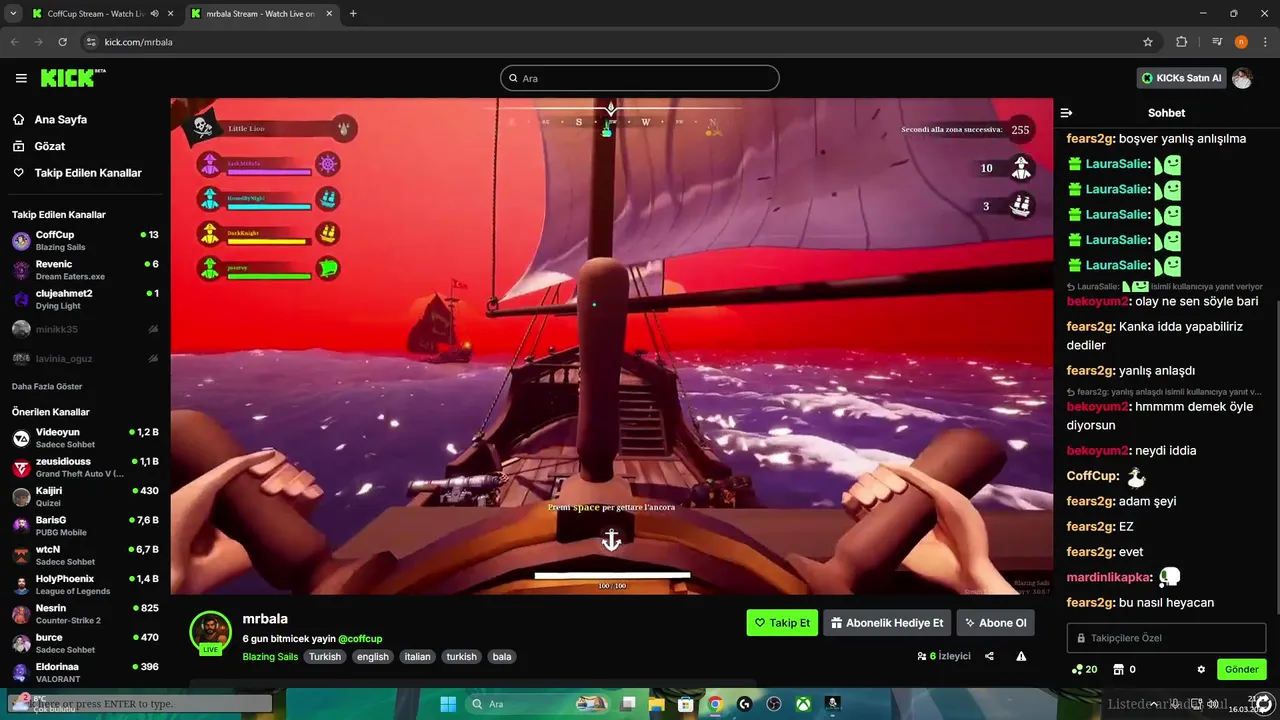The width and height of the screenshot is (1280, 720).
Task: Mute the CoffCup Stream tab audio
Action: pos(154,14)
